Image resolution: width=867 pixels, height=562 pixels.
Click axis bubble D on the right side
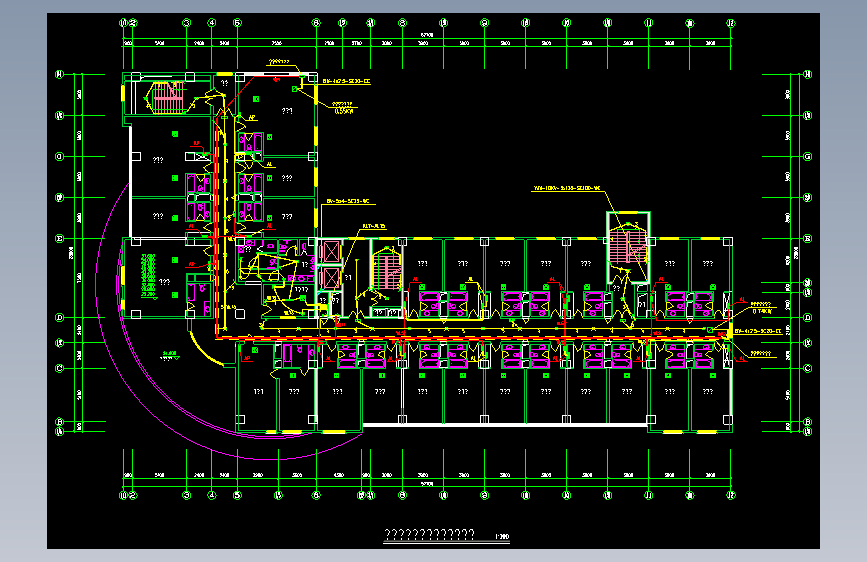[x=807, y=318]
